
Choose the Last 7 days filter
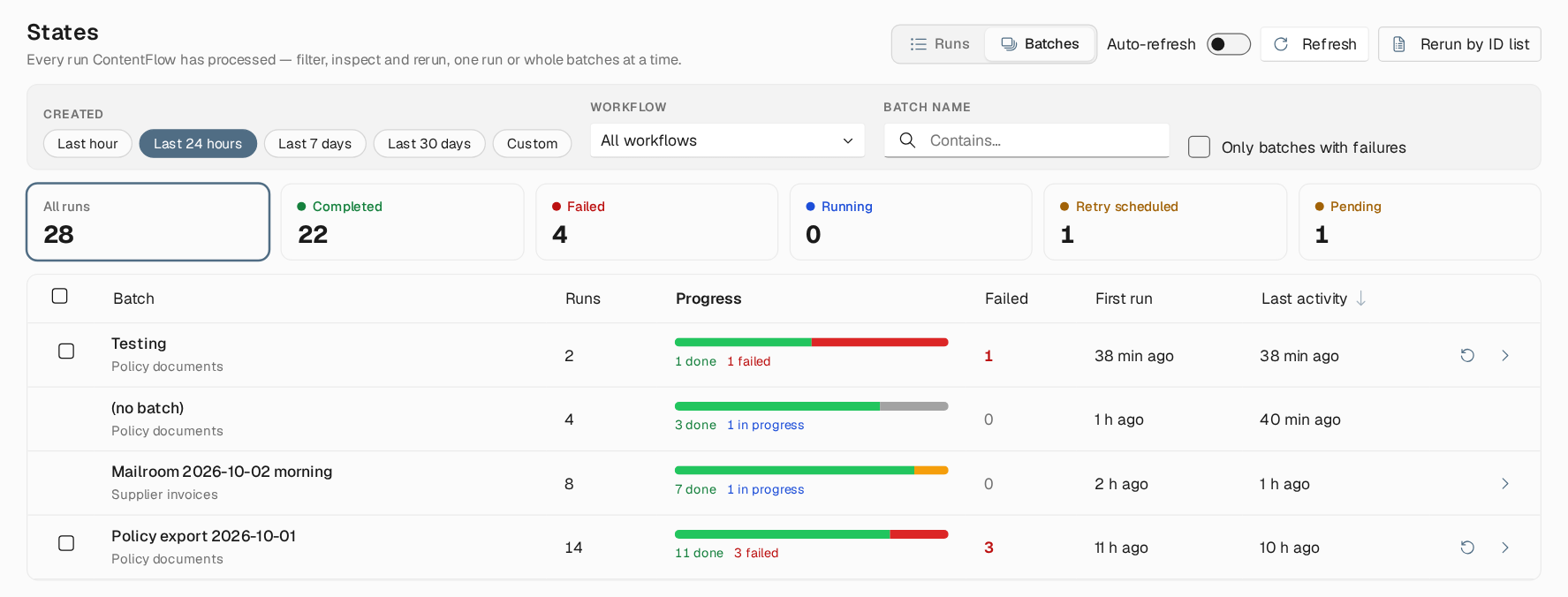tap(314, 144)
